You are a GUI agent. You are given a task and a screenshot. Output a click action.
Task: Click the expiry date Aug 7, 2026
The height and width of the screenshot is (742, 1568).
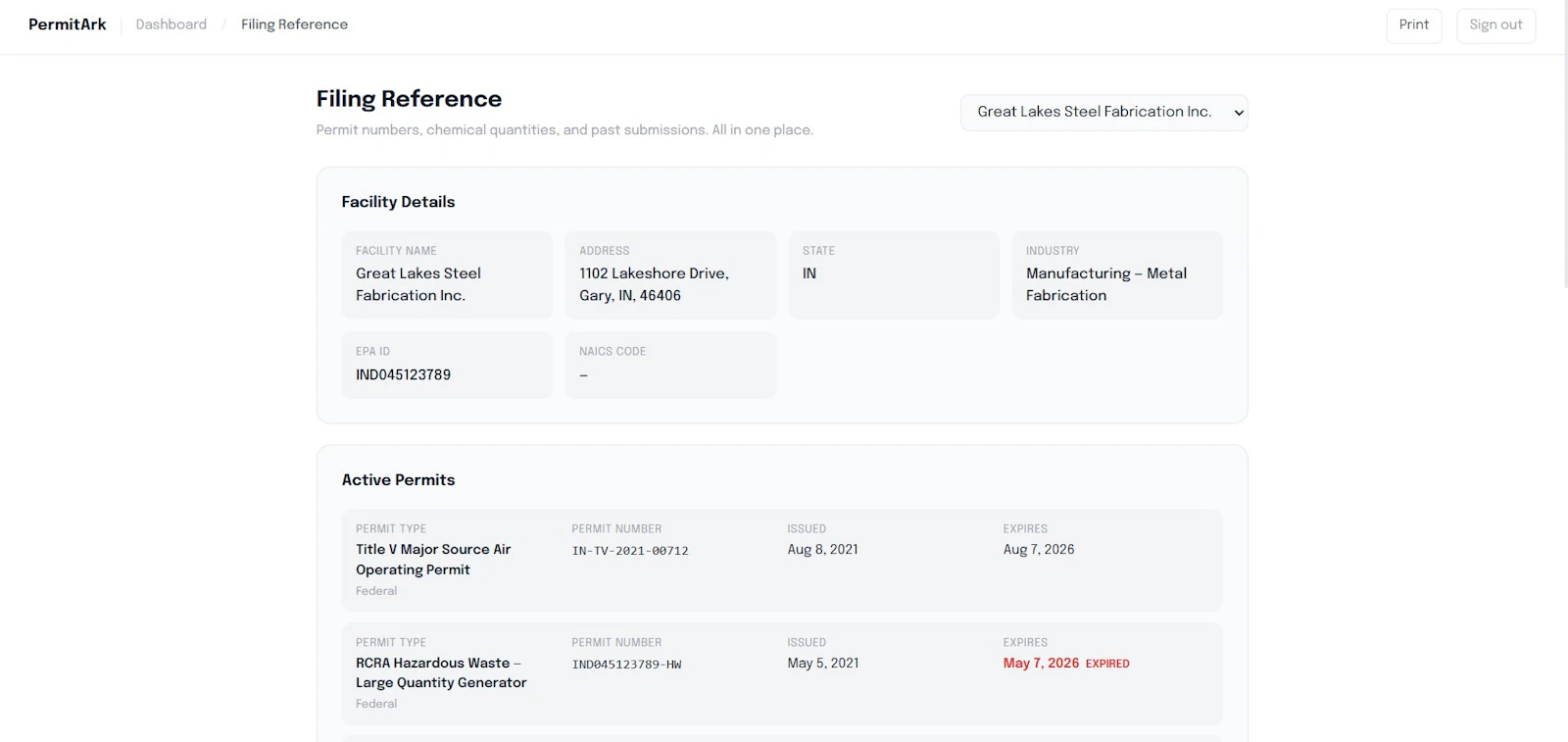pyautogui.click(x=1039, y=550)
